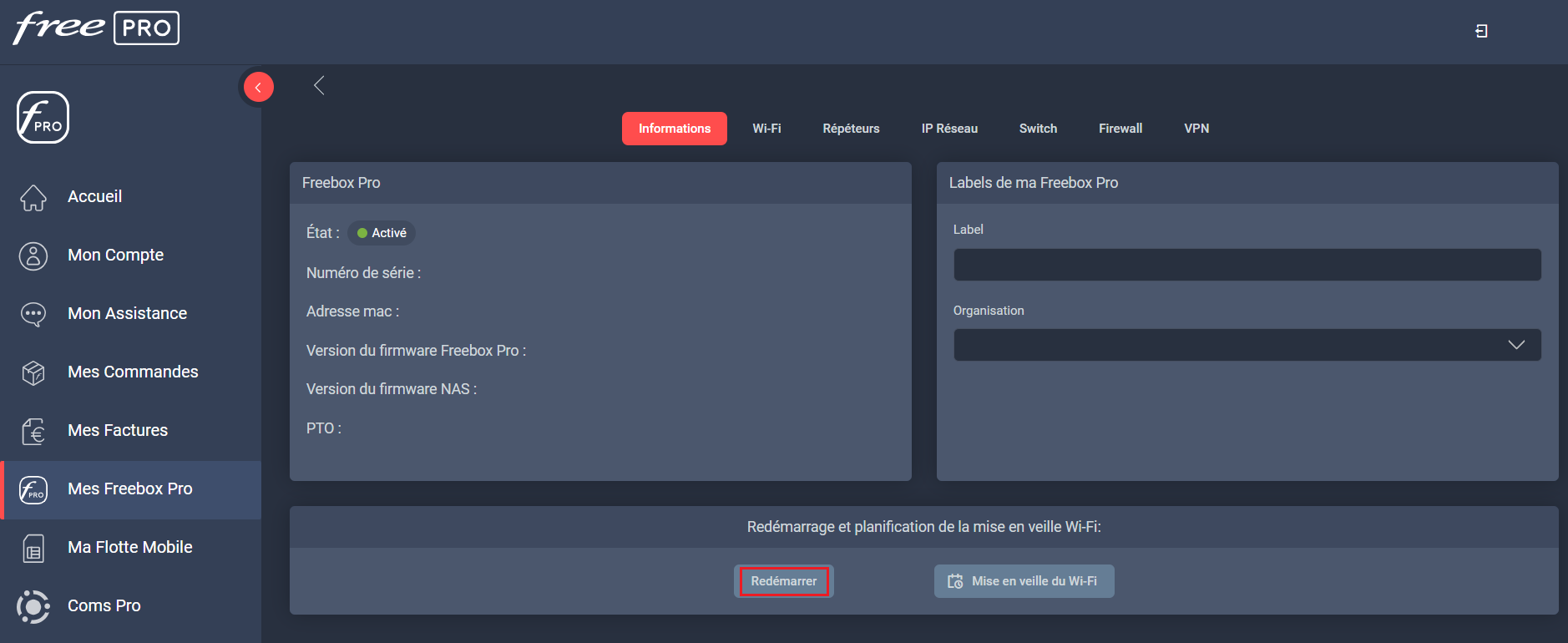
Task: Open Mon Compte in the sidebar
Action: coord(132,256)
